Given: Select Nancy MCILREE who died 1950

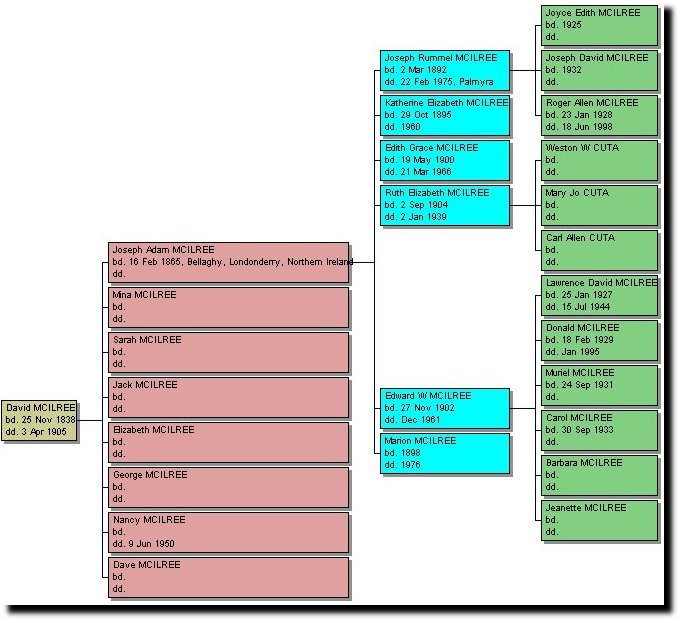Looking at the screenshot, I should pos(228,532).
